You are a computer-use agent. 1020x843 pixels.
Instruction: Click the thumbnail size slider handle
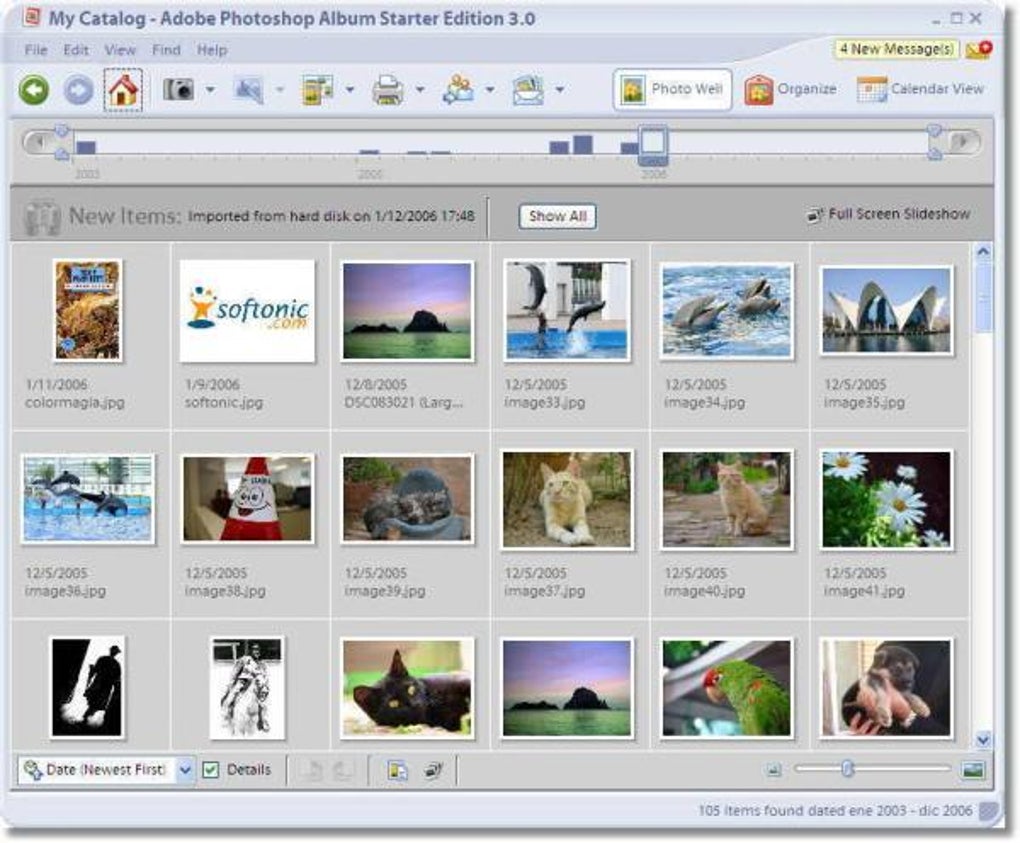point(848,768)
